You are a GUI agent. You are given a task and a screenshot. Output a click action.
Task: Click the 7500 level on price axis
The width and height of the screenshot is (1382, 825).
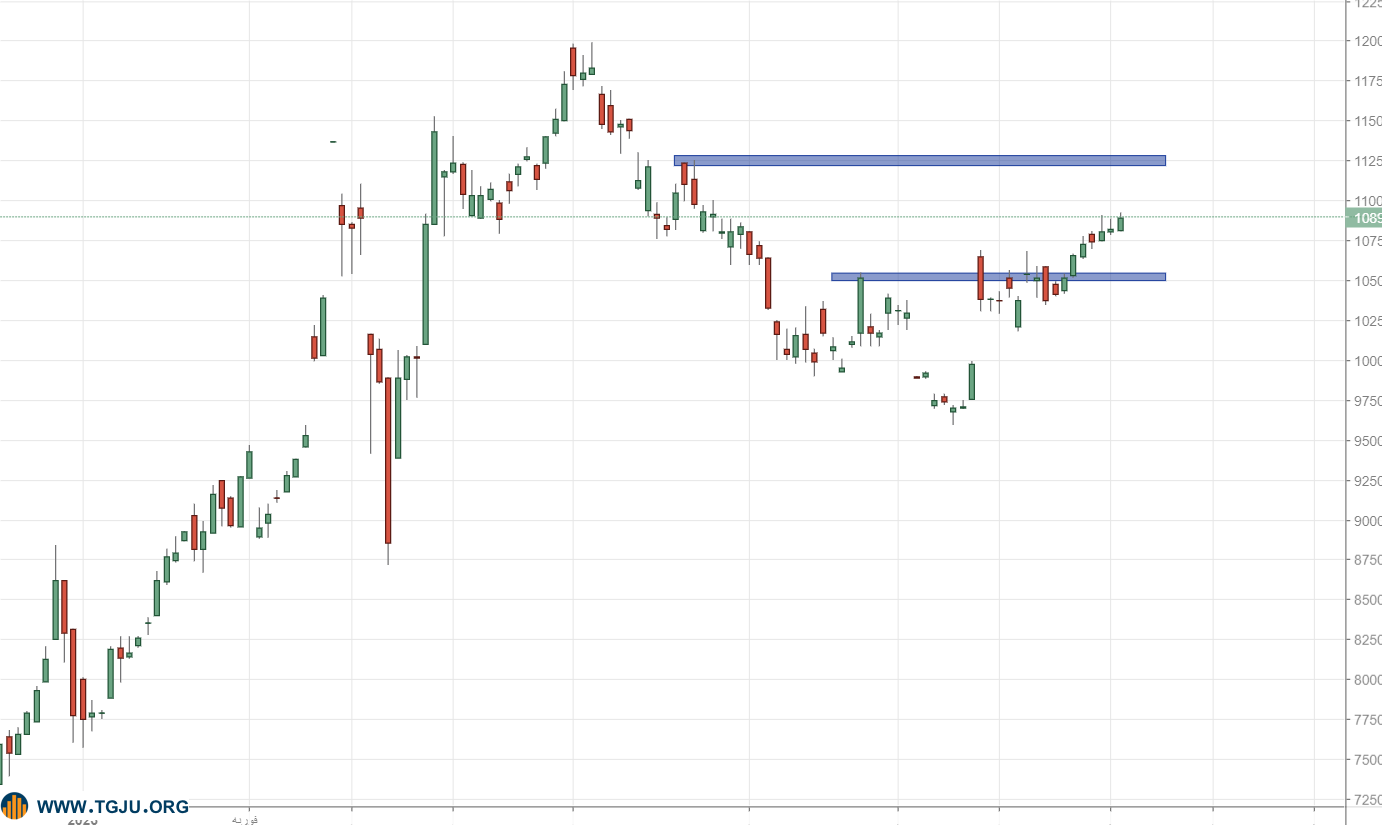1366,760
